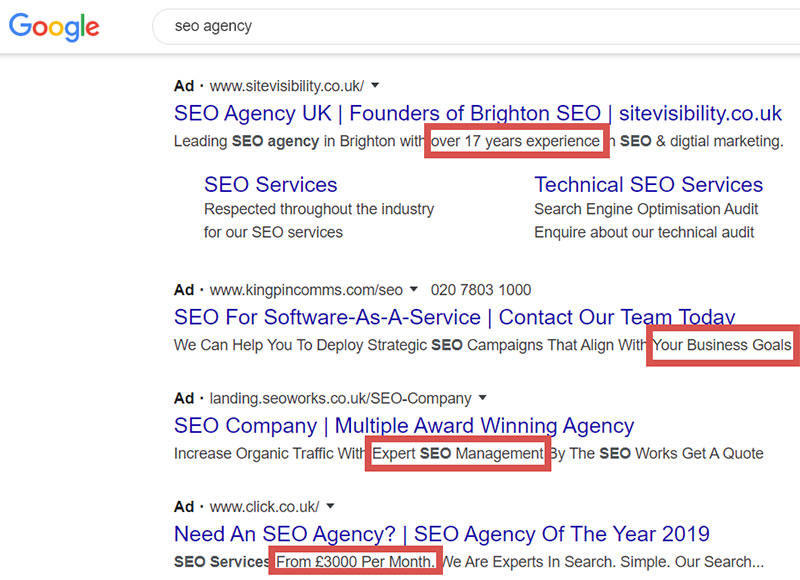Viewport: 800px width, 580px height.
Task: Open the dropdown next to landing.seoworks.co.uk
Action: click(x=482, y=397)
